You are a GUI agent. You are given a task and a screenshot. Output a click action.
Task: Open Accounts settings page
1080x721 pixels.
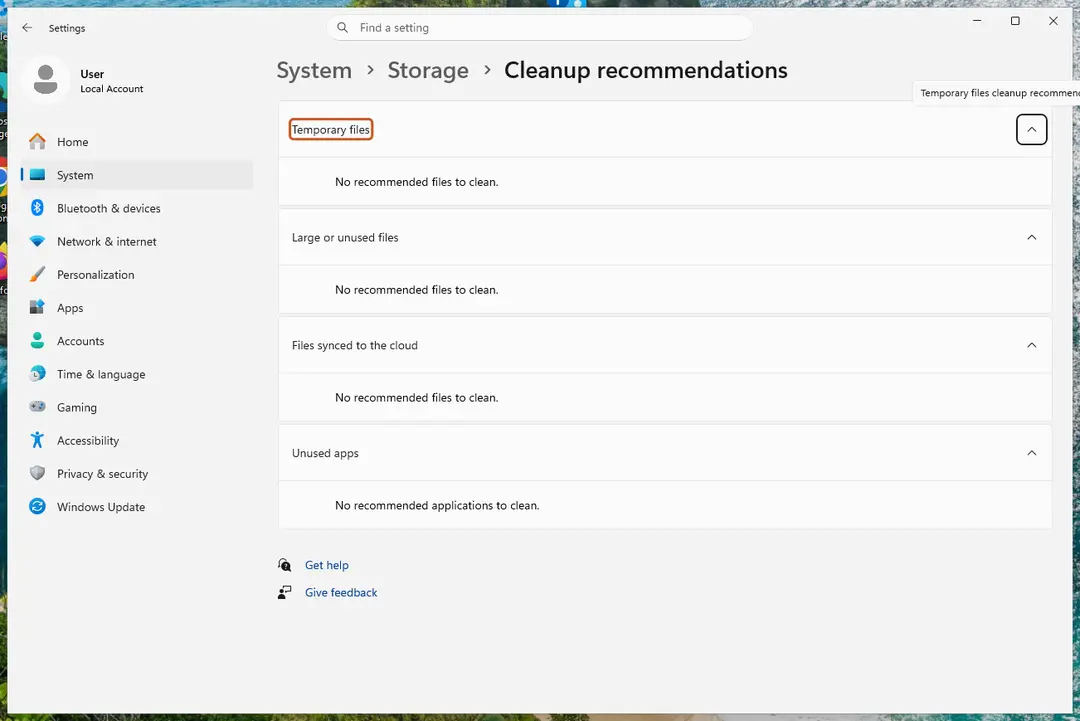pos(137,341)
